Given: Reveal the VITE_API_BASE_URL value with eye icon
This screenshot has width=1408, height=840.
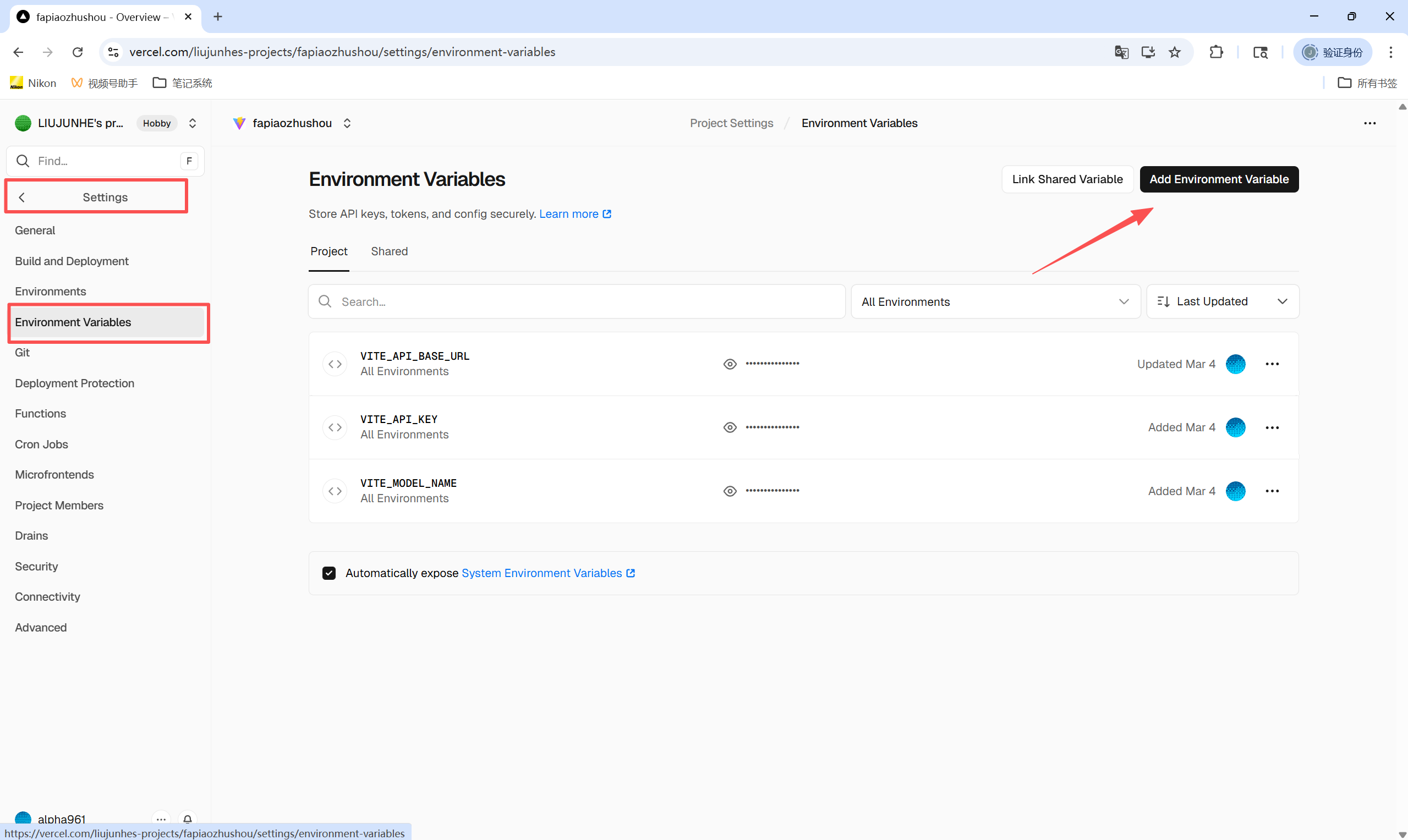Looking at the screenshot, I should (x=730, y=364).
